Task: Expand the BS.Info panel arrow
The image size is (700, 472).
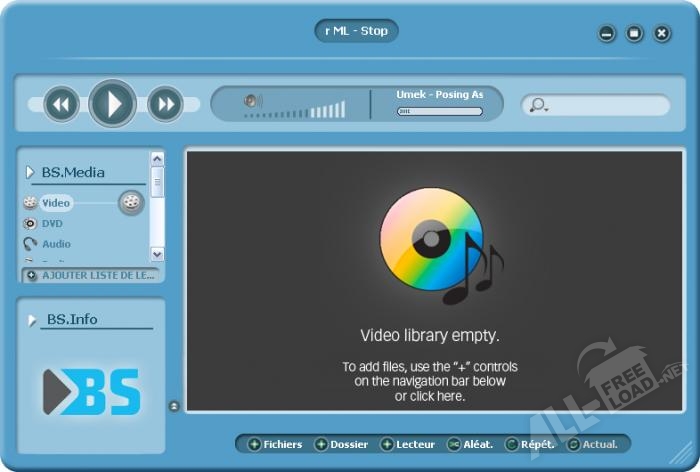Action: (x=32, y=320)
